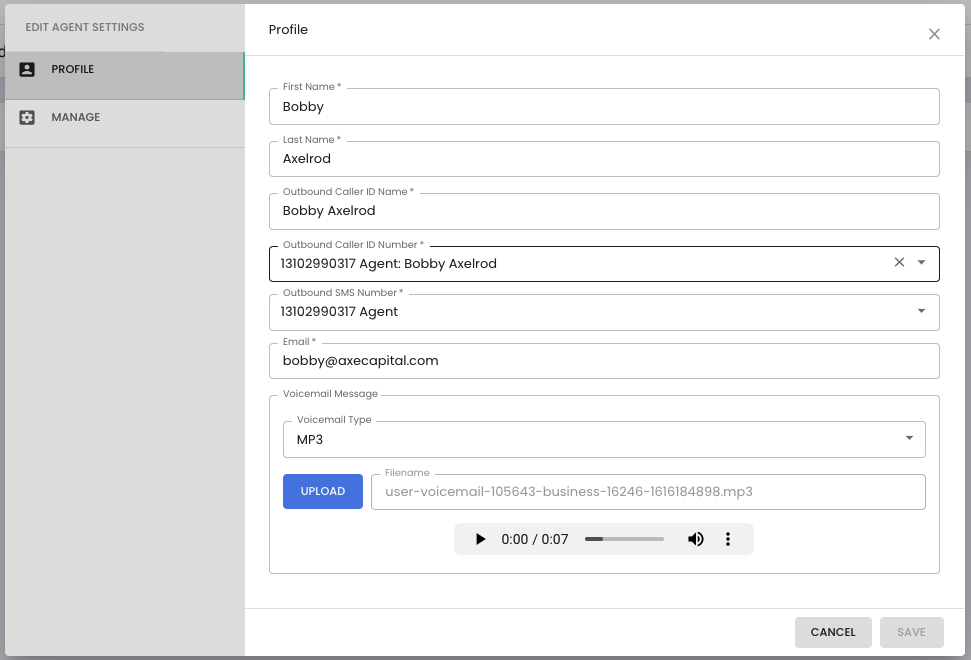Click the Profile person icon in sidebar

(27, 69)
